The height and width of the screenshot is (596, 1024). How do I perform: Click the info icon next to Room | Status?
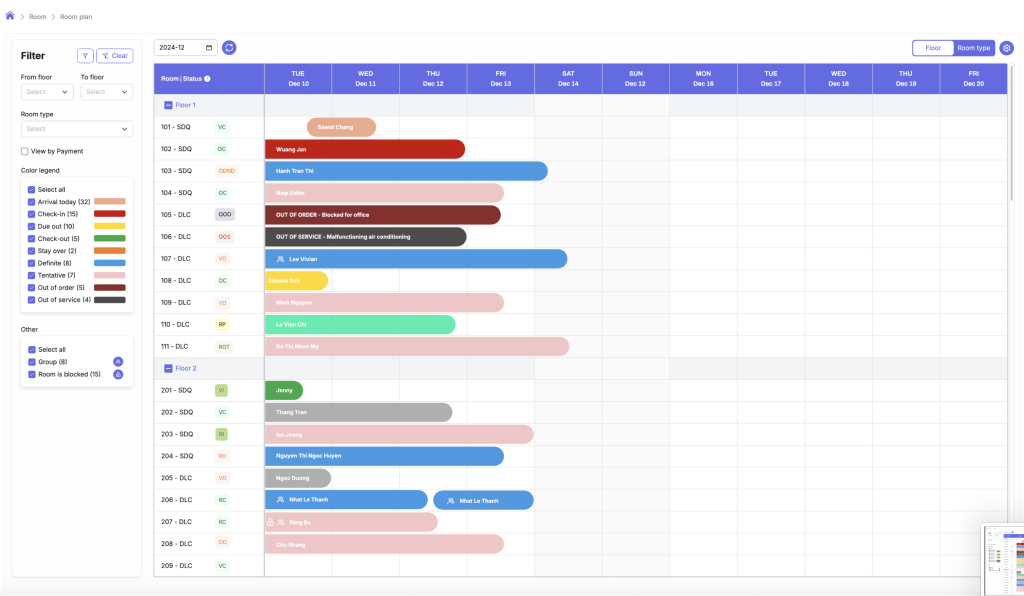point(207,78)
